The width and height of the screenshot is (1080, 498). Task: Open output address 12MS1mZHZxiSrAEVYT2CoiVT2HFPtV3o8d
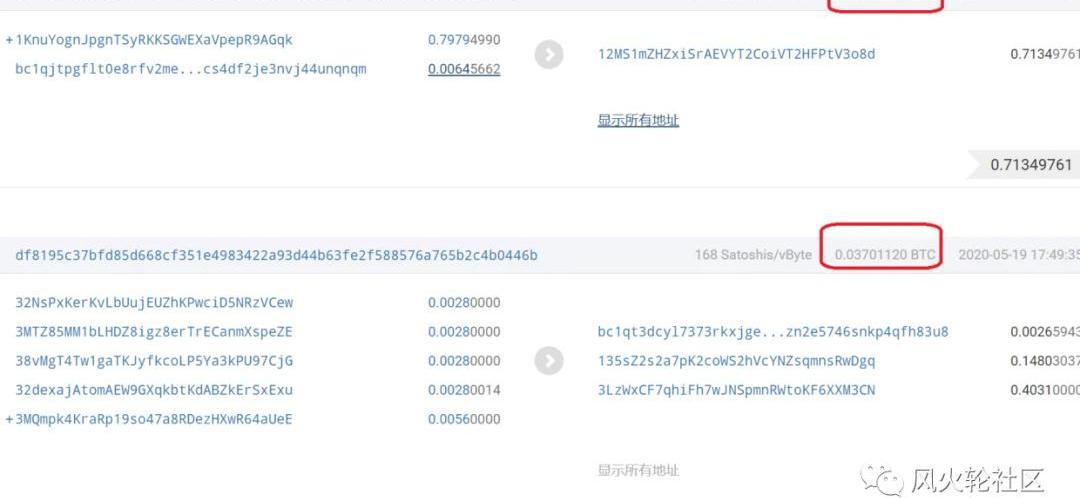click(736, 54)
